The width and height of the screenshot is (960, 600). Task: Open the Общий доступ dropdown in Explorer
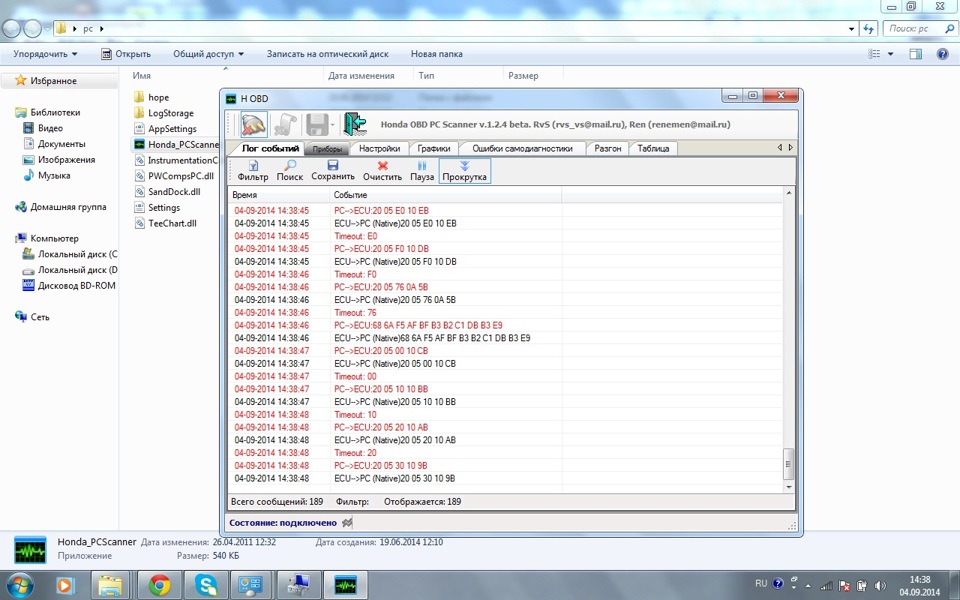[208, 54]
